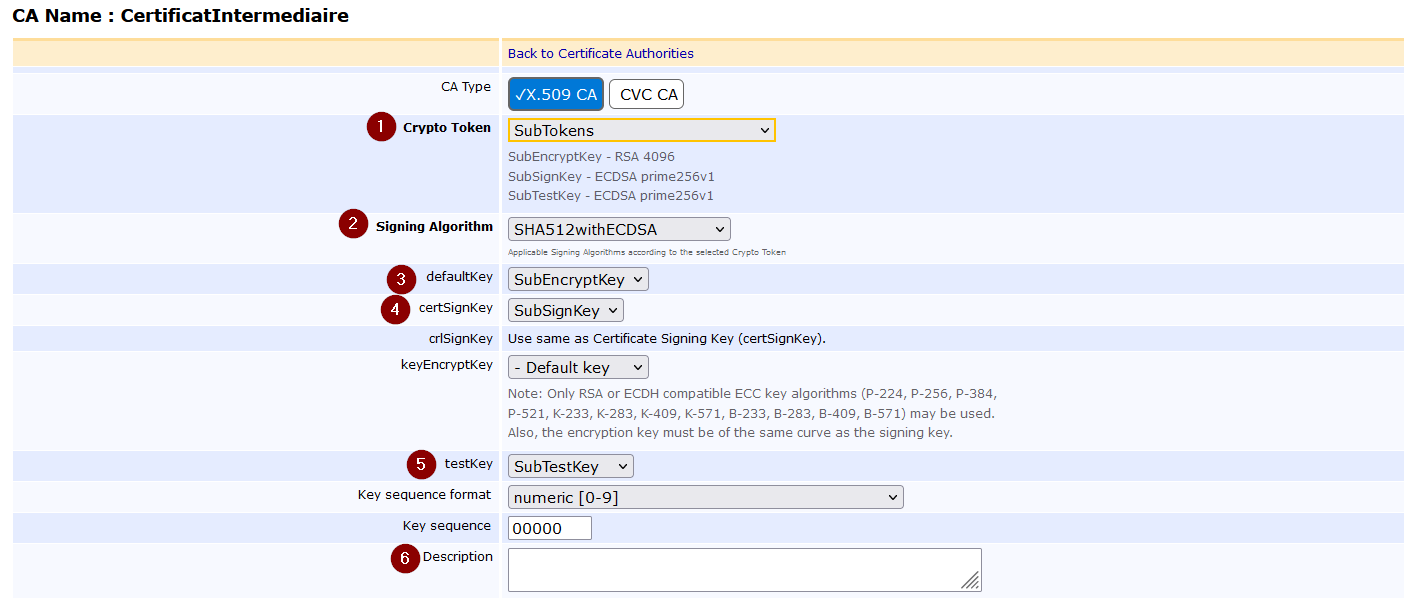
Task: Open the testKey SubTestKey dropdown
Action: 570,467
